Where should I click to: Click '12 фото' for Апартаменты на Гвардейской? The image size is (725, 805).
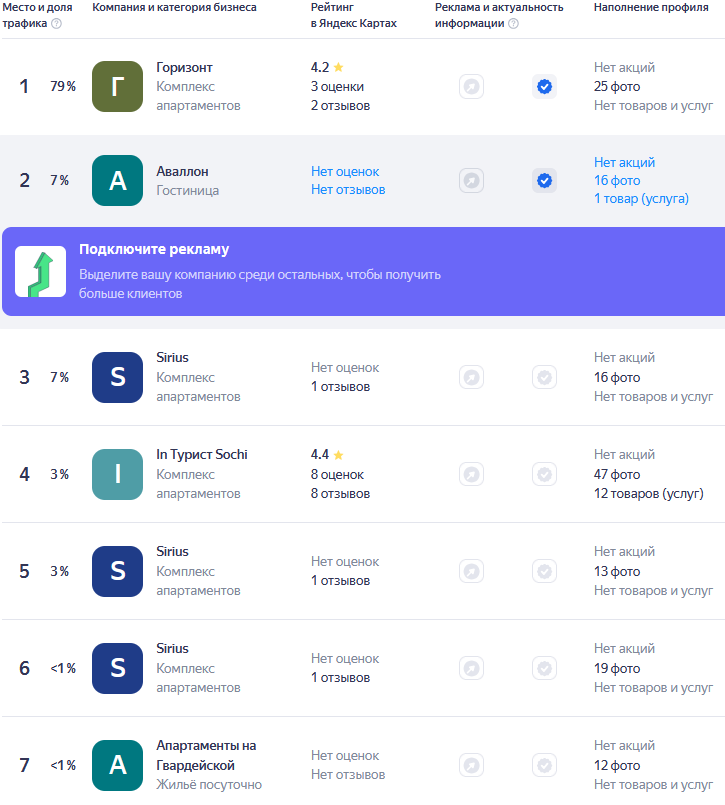pyautogui.click(x=617, y=765)
